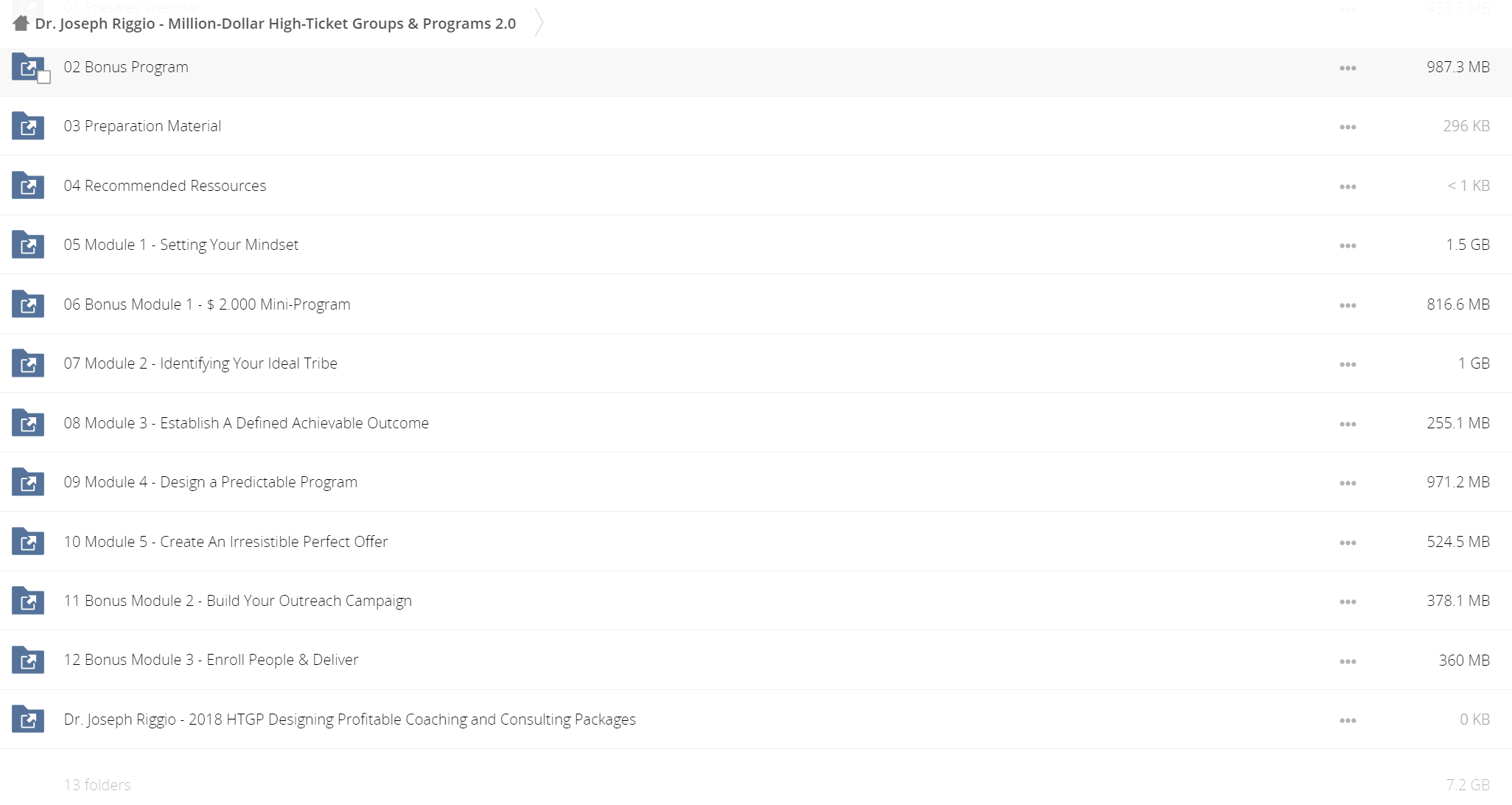The height and width of the screenshot is (805, 1512).
Task: Open 06 Bonus Module 1 Mini-Program folder
Action: 207,304
